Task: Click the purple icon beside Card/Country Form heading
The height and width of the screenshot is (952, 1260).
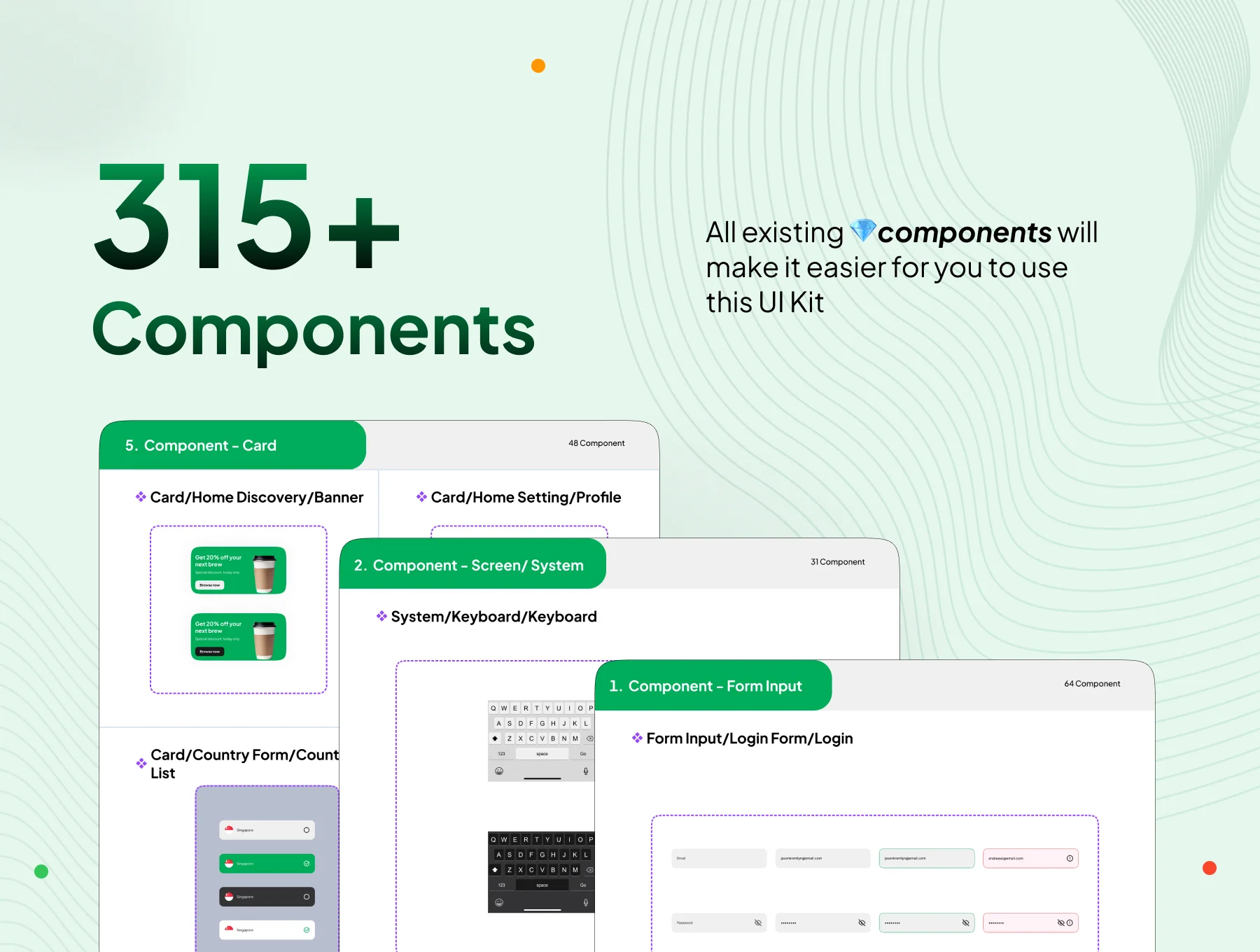Action: [x=141, y=764]
